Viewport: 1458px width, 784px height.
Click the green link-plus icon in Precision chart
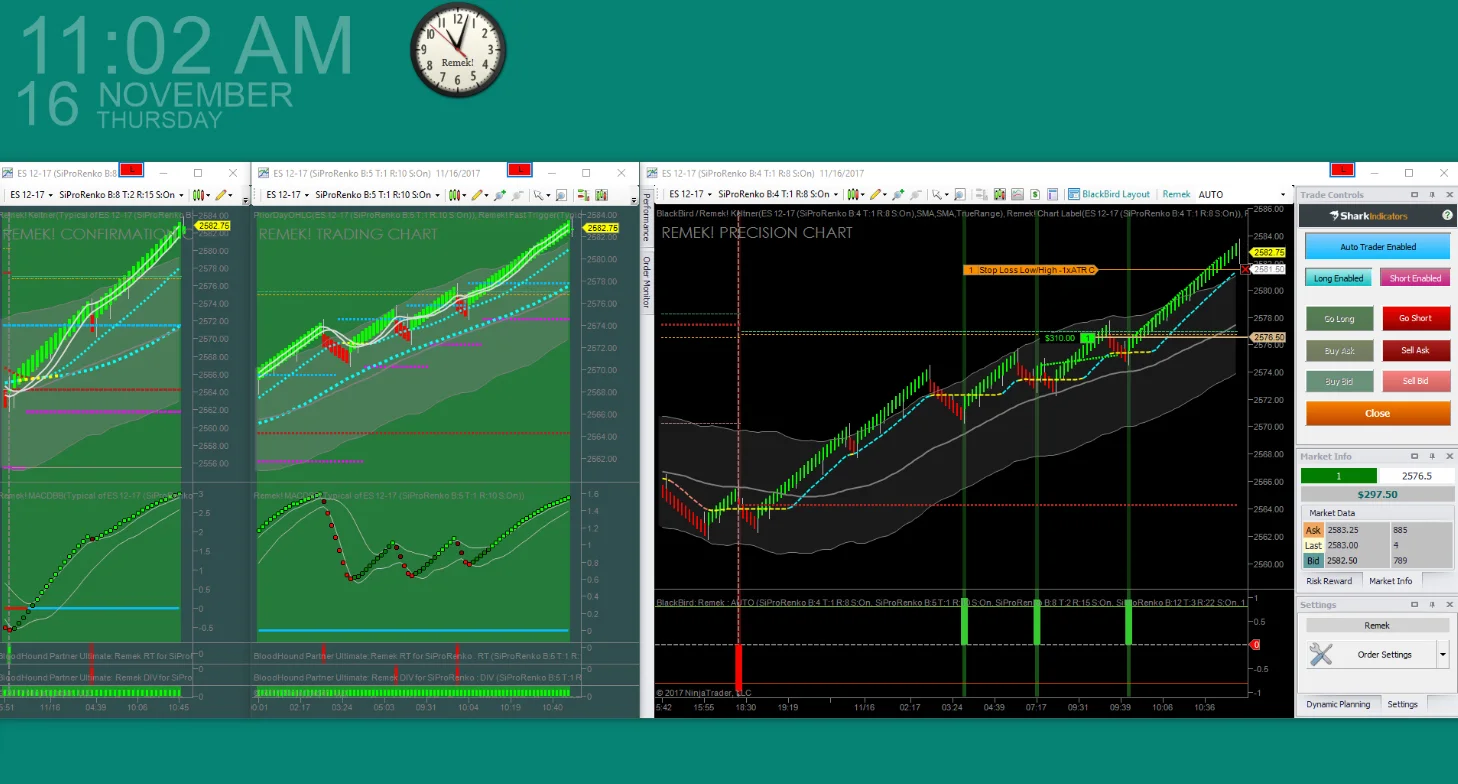(898, 195)
